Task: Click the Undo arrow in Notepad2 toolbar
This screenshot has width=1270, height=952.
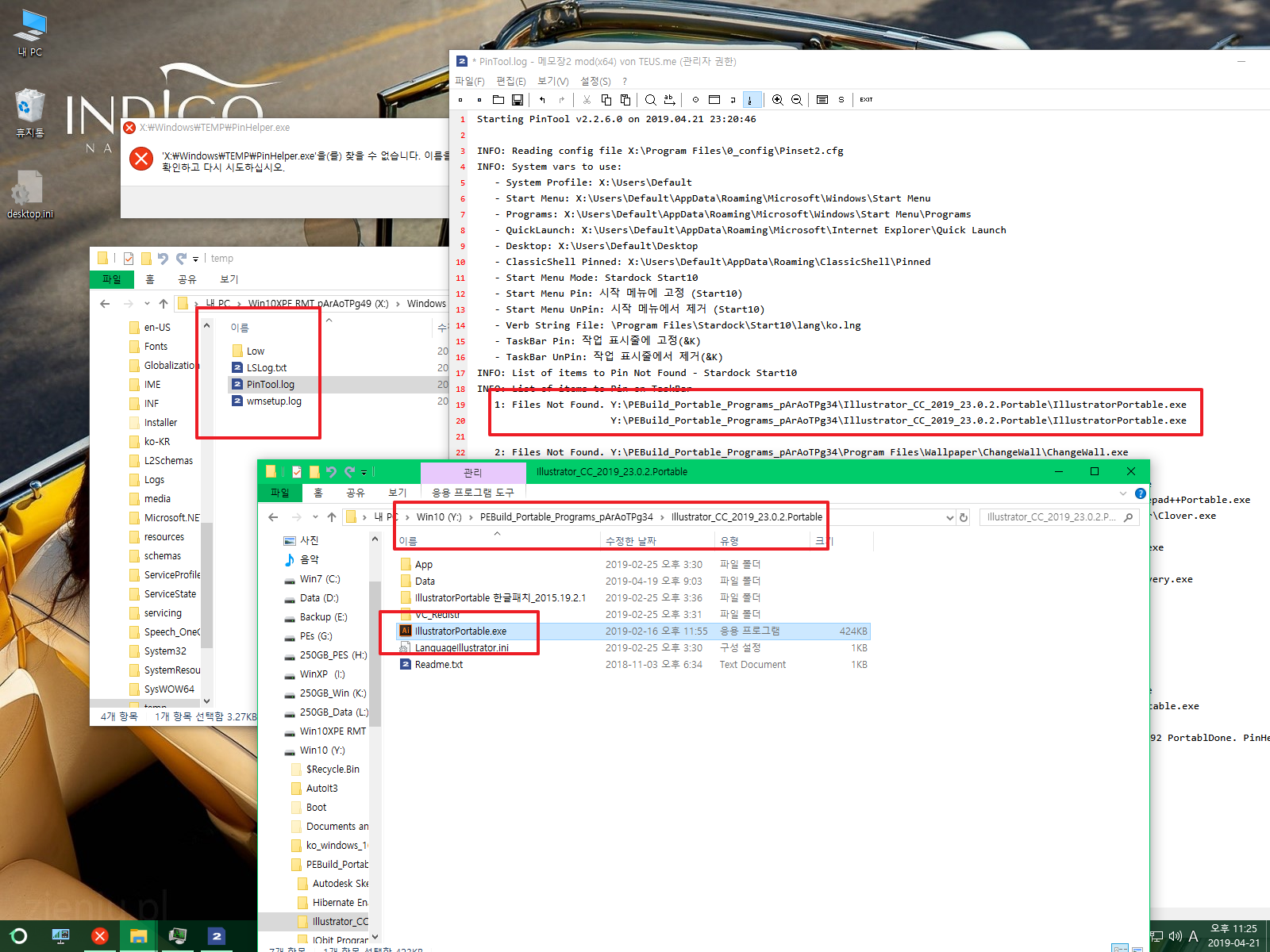Action: (x=542, y=100)
